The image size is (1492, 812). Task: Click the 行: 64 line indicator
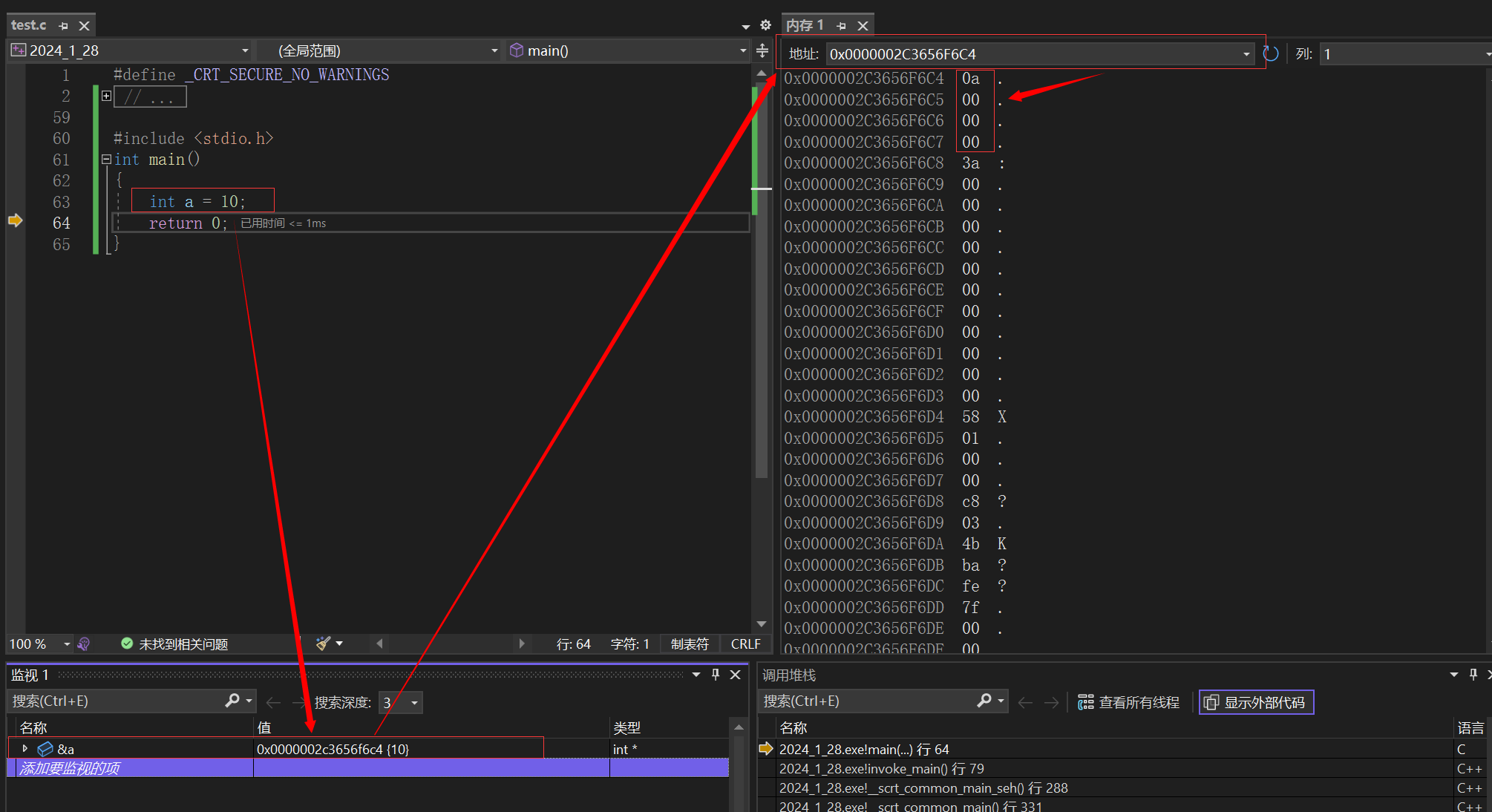[x=574, y=644]
